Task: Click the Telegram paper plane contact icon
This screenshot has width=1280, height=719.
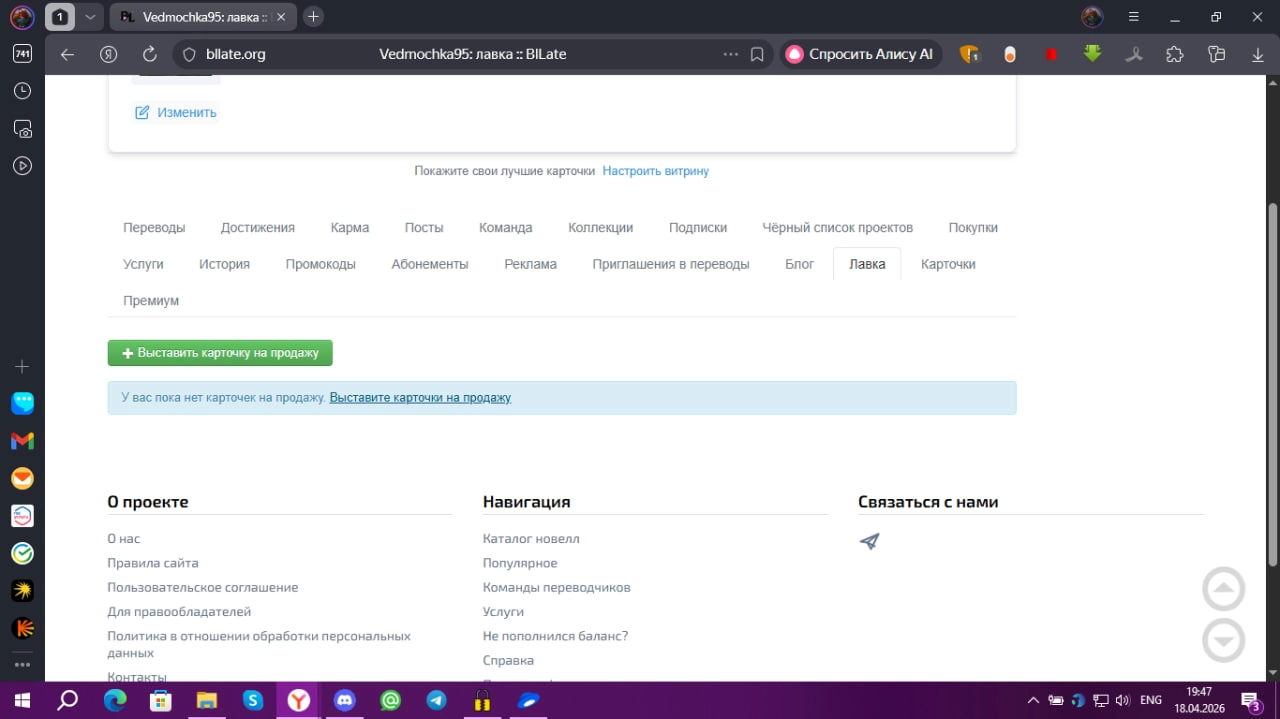Action: coord(869,541)
